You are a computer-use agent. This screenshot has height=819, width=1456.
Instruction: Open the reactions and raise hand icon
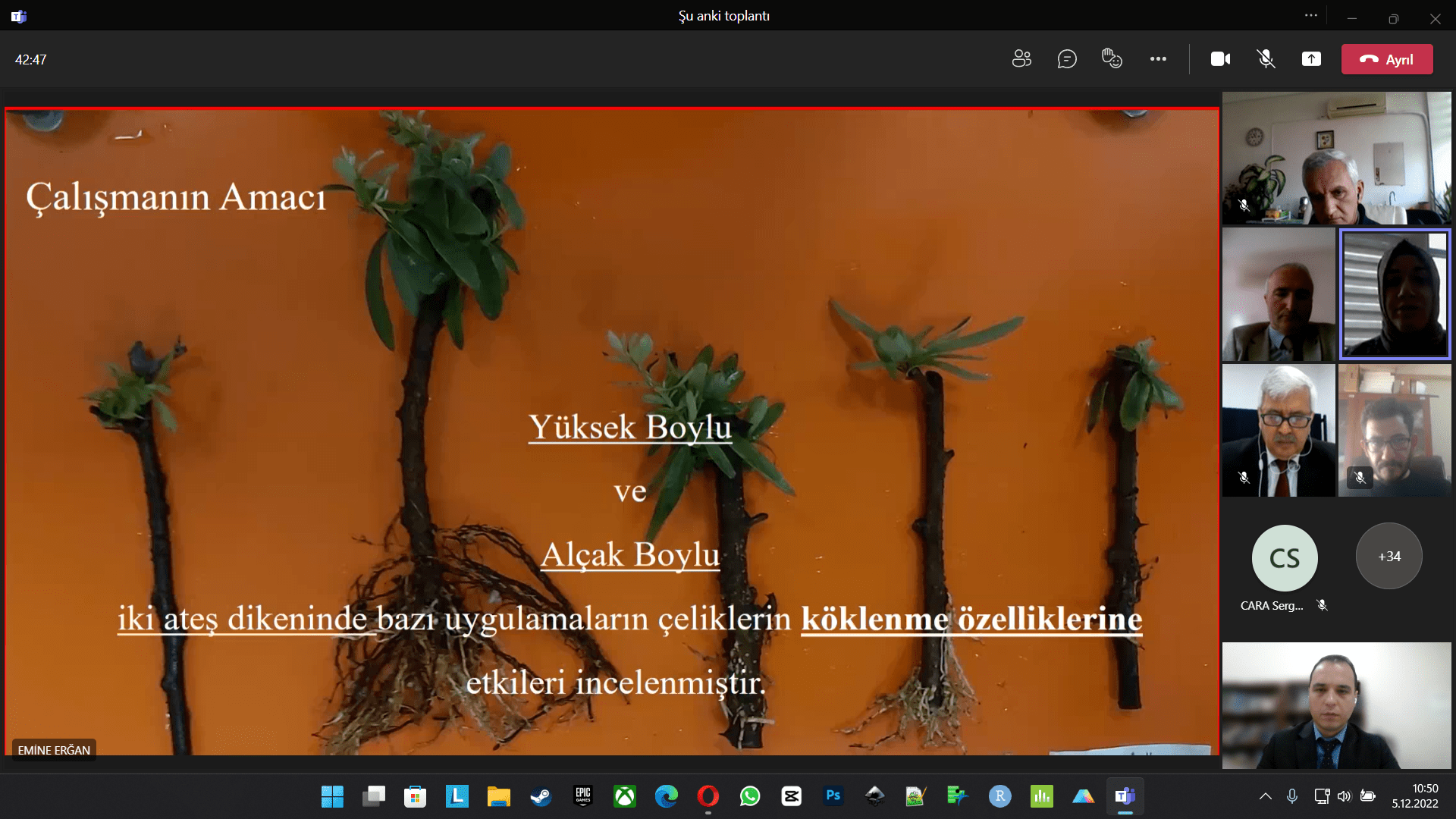coord(1112,59)
